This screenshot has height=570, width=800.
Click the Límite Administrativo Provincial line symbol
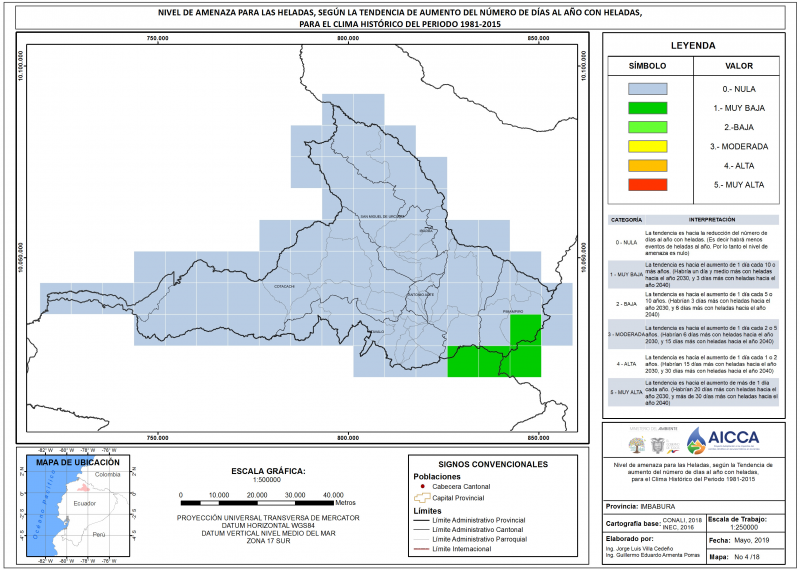point(419,520)
